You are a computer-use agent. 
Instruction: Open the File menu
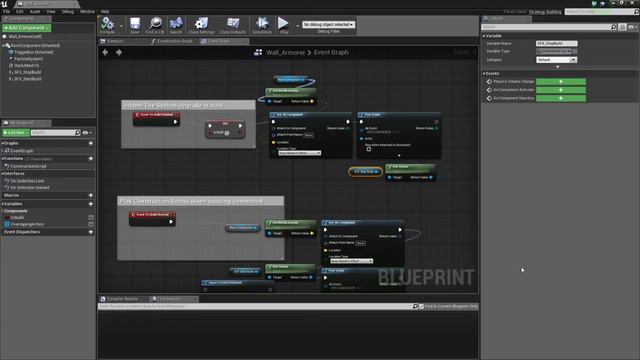(x=7, y=12)
